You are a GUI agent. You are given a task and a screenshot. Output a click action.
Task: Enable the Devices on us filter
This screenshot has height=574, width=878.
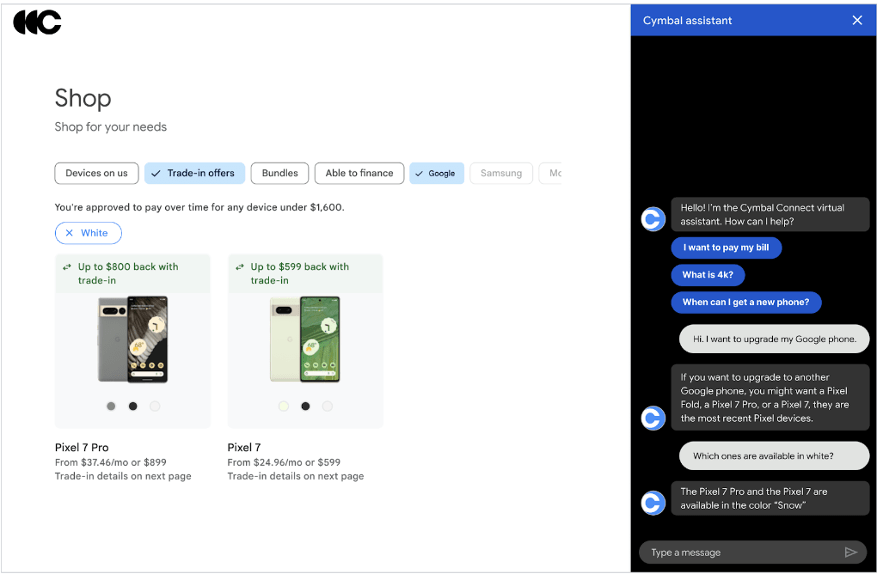[96, 173]
